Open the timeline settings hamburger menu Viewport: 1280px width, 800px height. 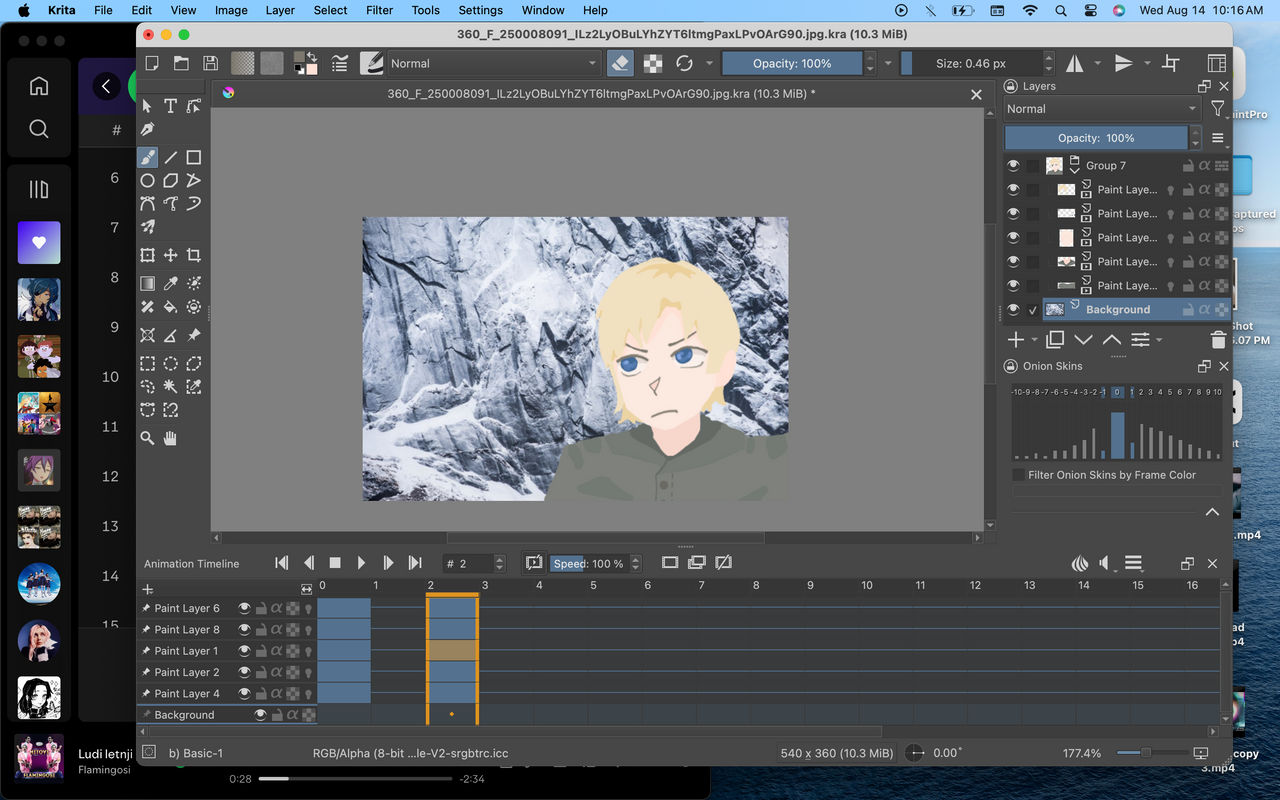[x=1133, y=563]
